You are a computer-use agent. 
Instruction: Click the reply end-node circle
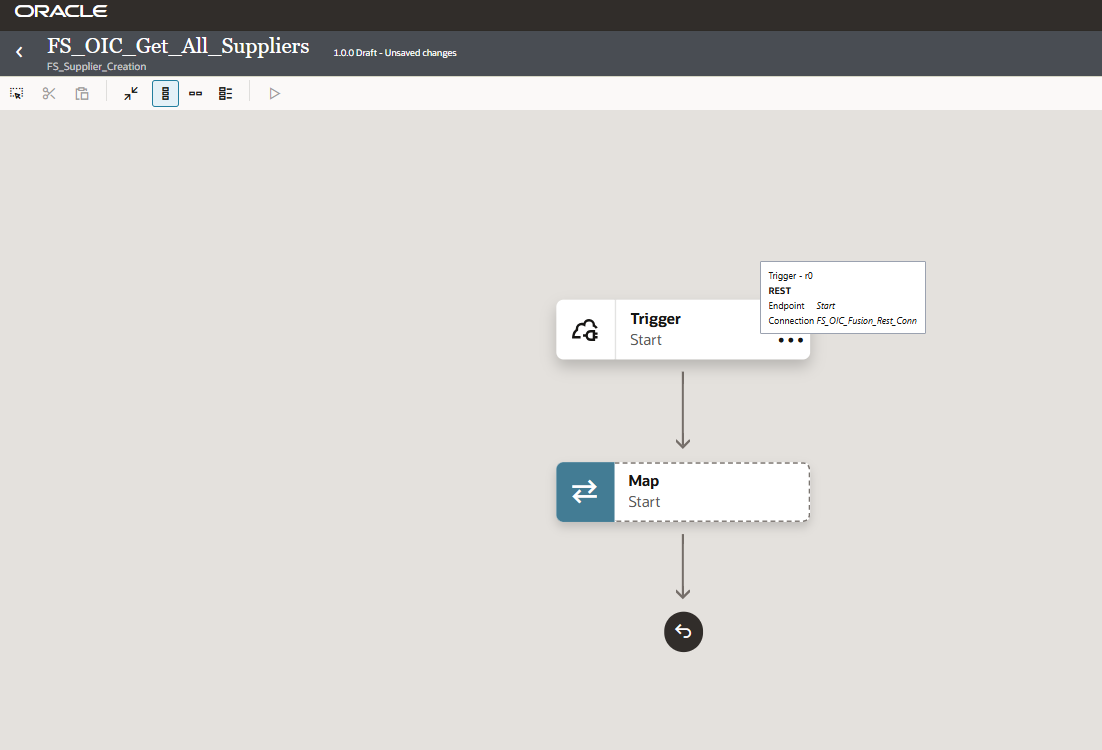point(683,632)
